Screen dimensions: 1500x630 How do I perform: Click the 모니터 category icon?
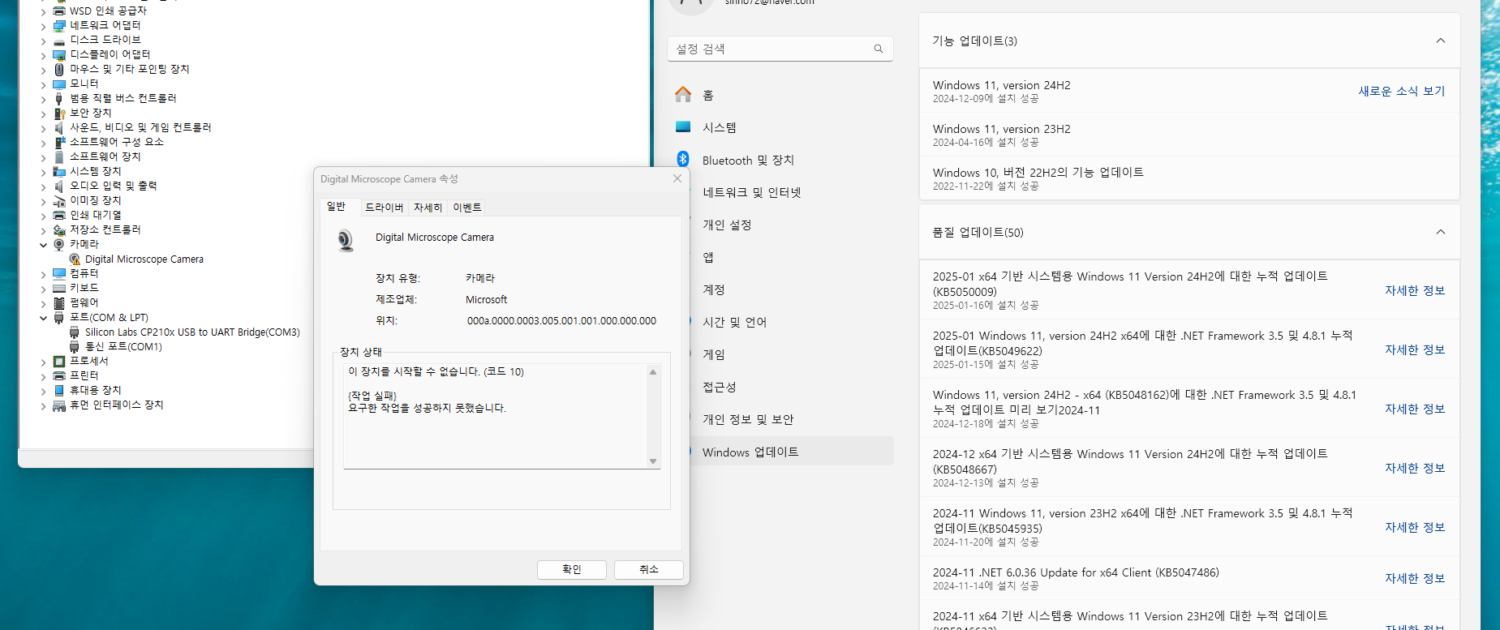pos(59,83)
